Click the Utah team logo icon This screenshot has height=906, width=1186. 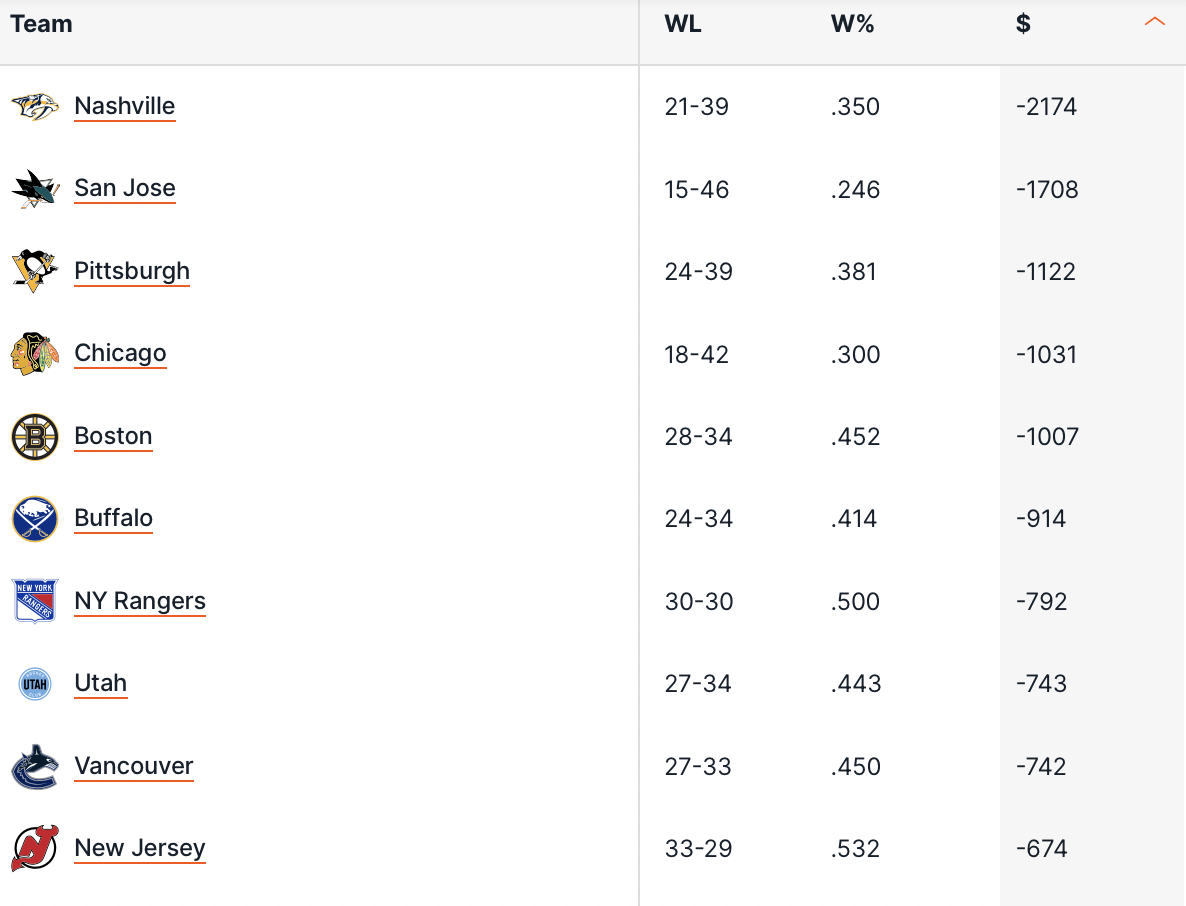coord(35,684)
